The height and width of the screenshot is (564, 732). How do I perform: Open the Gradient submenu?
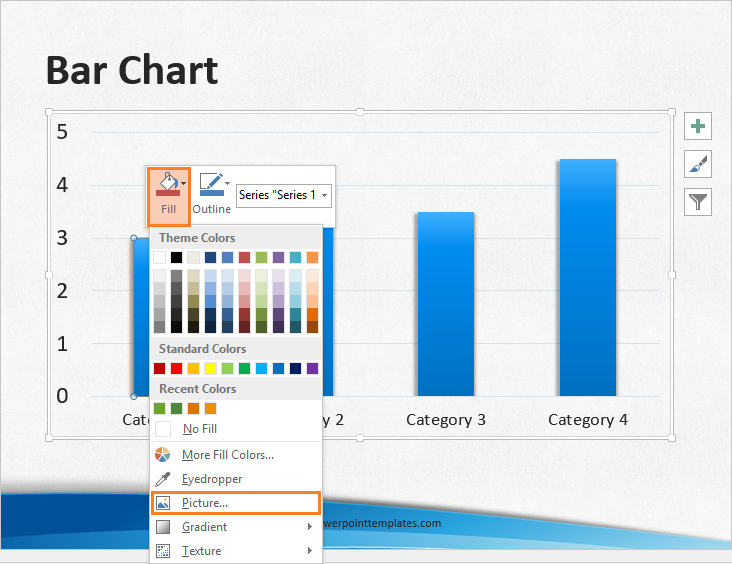tap(236, 527)
